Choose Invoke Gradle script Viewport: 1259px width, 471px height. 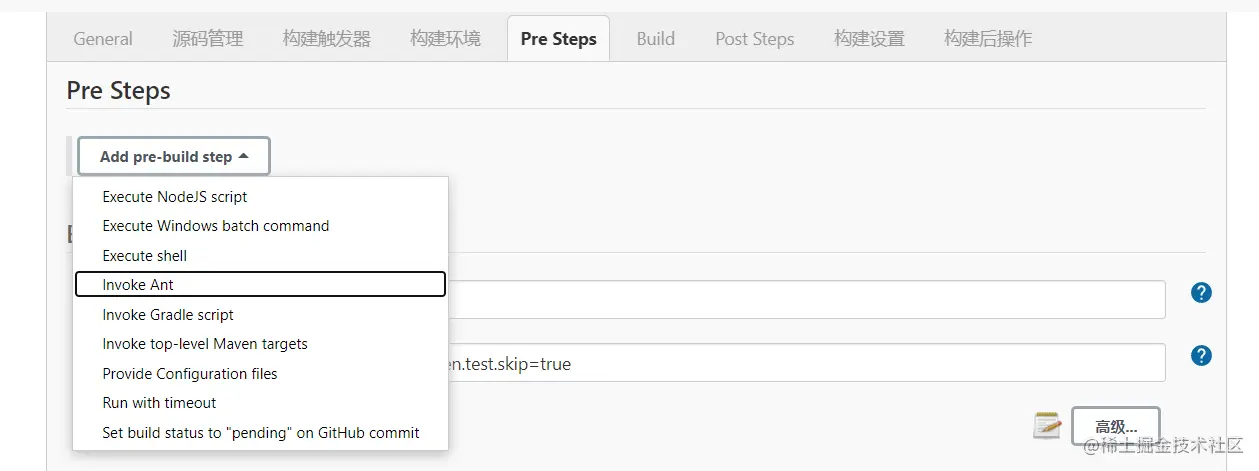tap(168, 315)
